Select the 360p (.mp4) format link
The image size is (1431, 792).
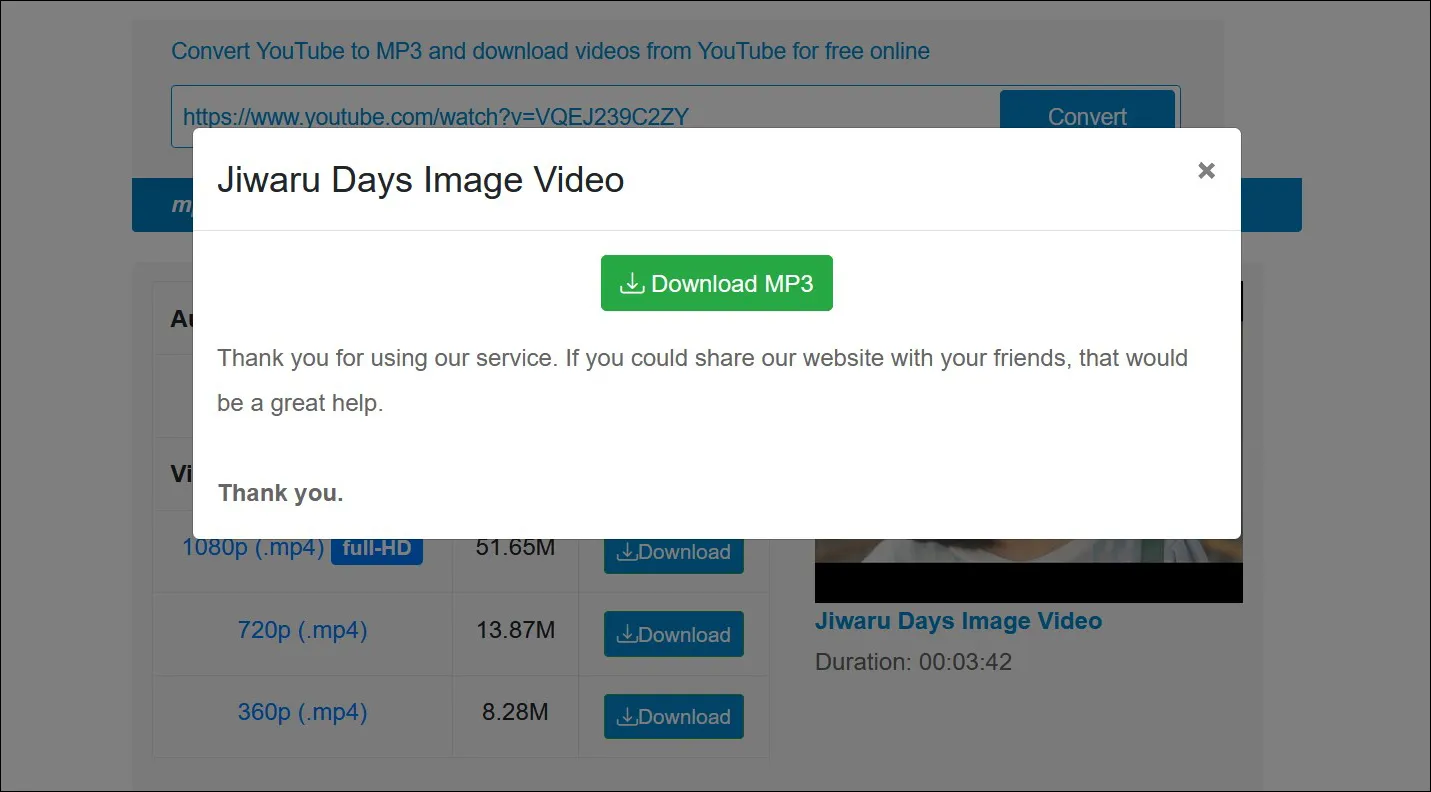click(302, 713)
